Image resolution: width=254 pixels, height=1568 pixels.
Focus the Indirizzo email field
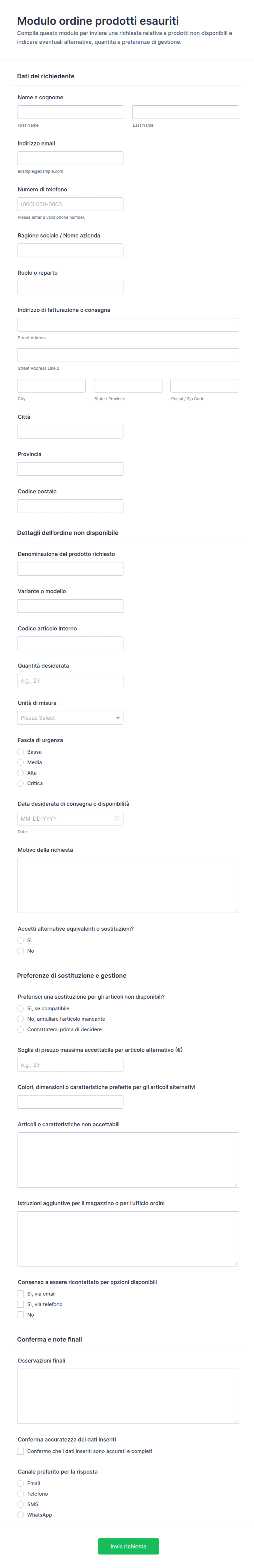tap(70, 158)
